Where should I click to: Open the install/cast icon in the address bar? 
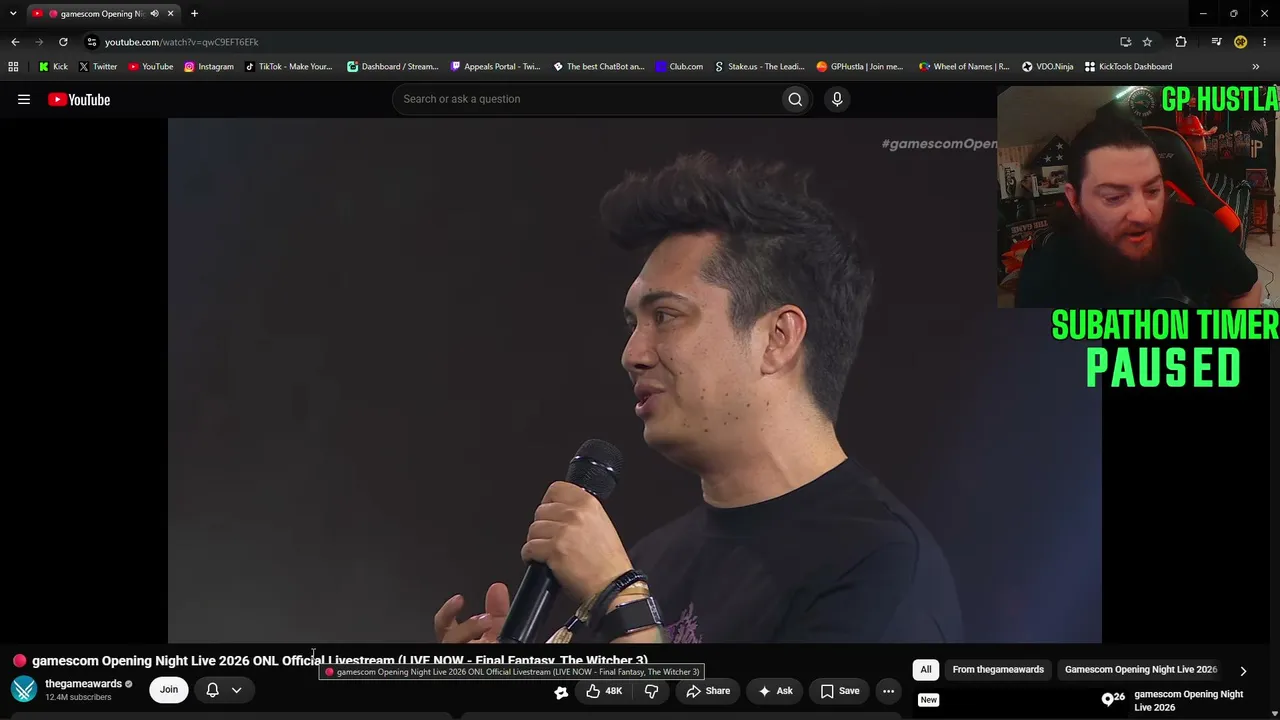click(1126, 42)
